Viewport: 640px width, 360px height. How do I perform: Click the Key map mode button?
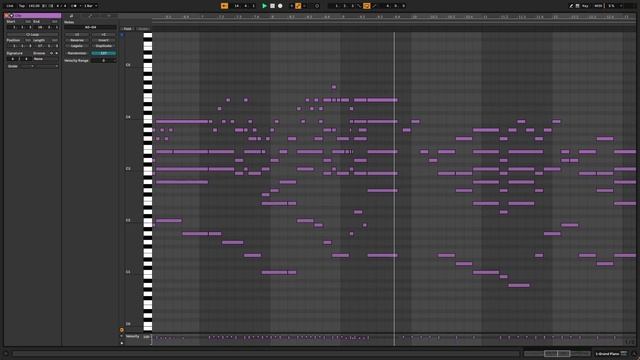pos(585,6)
